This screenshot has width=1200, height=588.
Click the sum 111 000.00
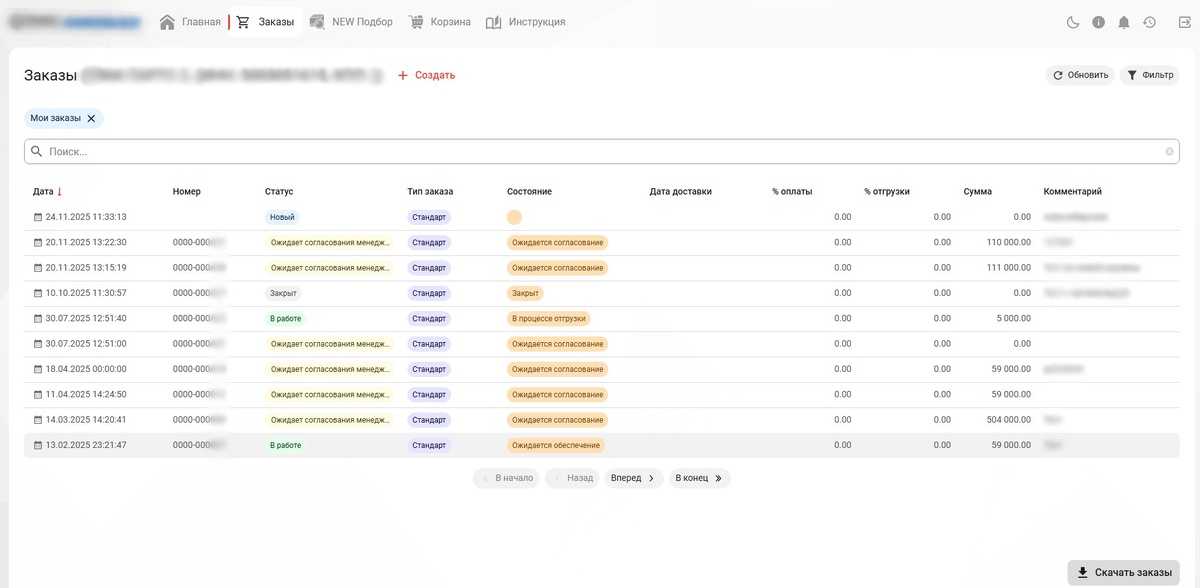(x=1008, y=268)
